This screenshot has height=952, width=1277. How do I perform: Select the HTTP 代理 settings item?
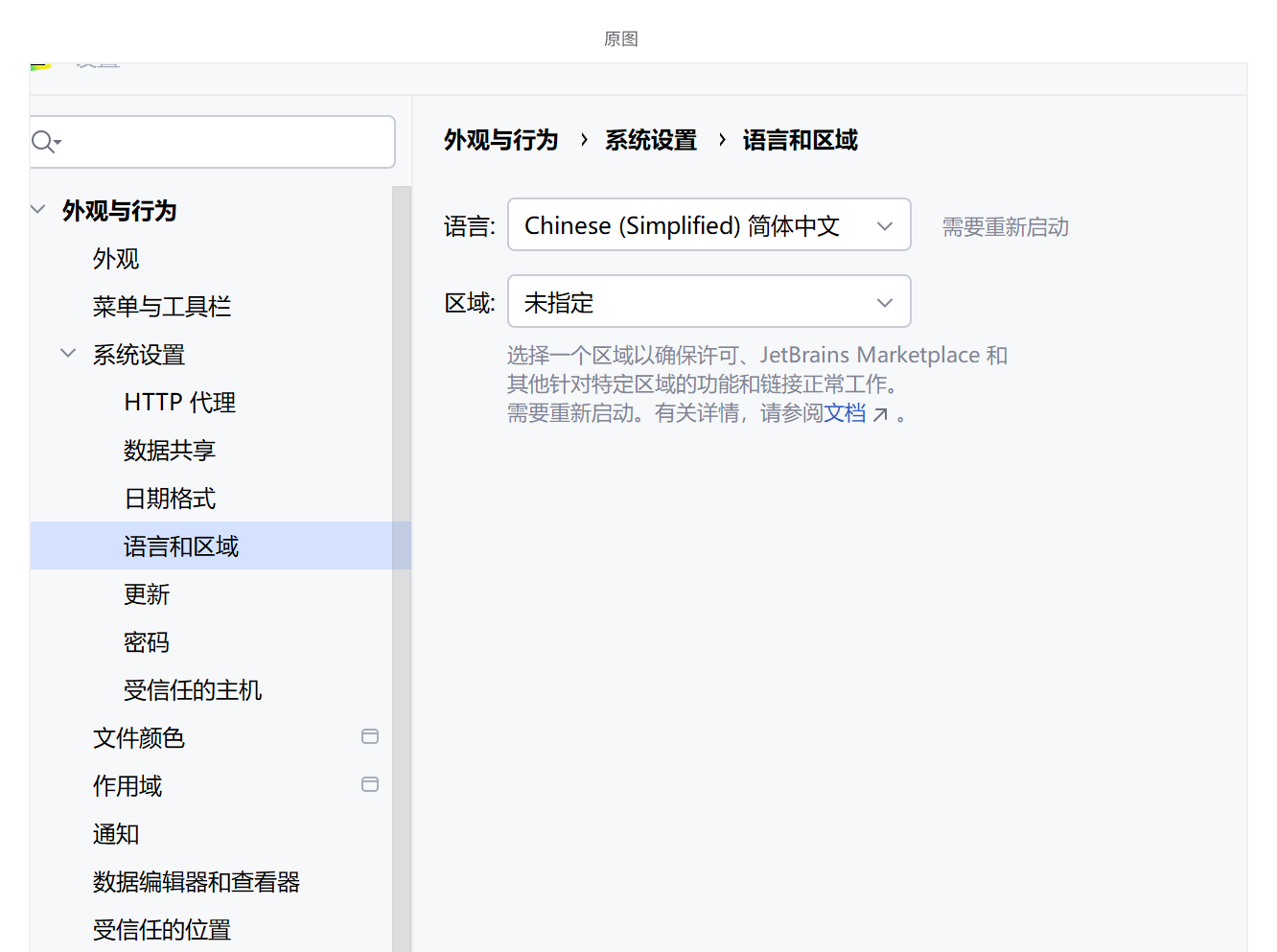coord(179,403)
